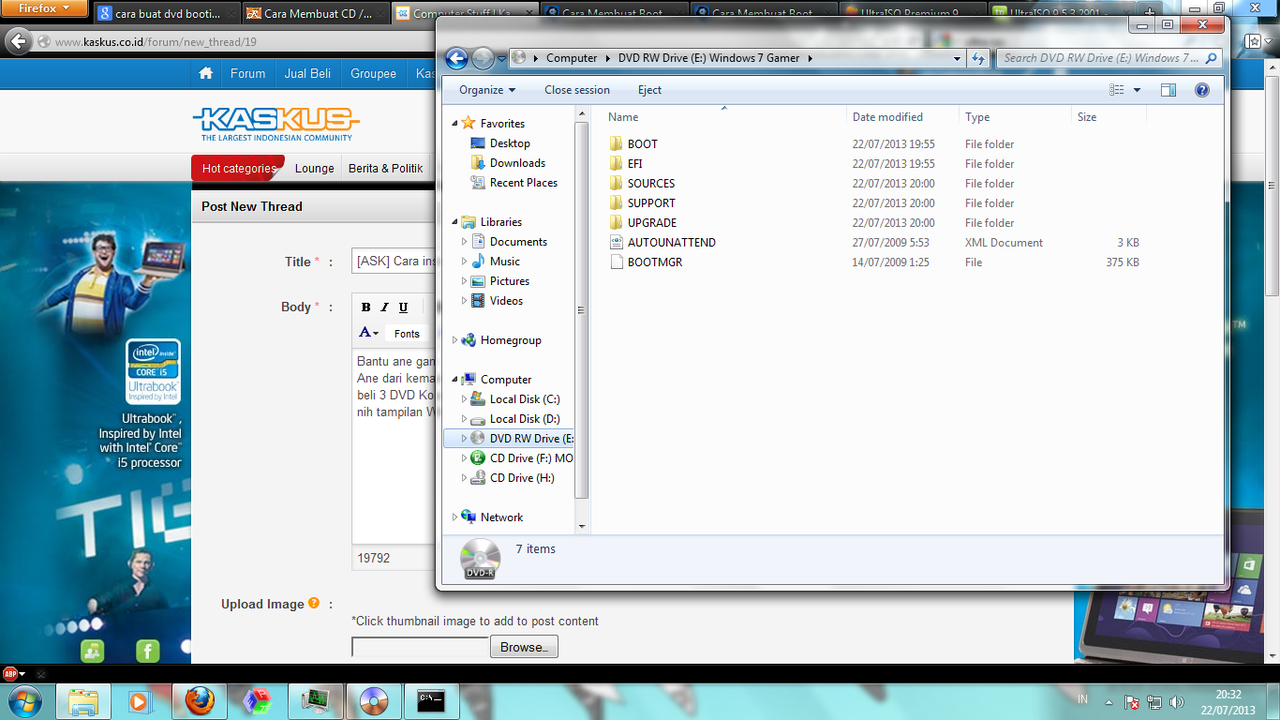Open address bar history dropdown
The image size is (1280, 720).
pos(957,58)
